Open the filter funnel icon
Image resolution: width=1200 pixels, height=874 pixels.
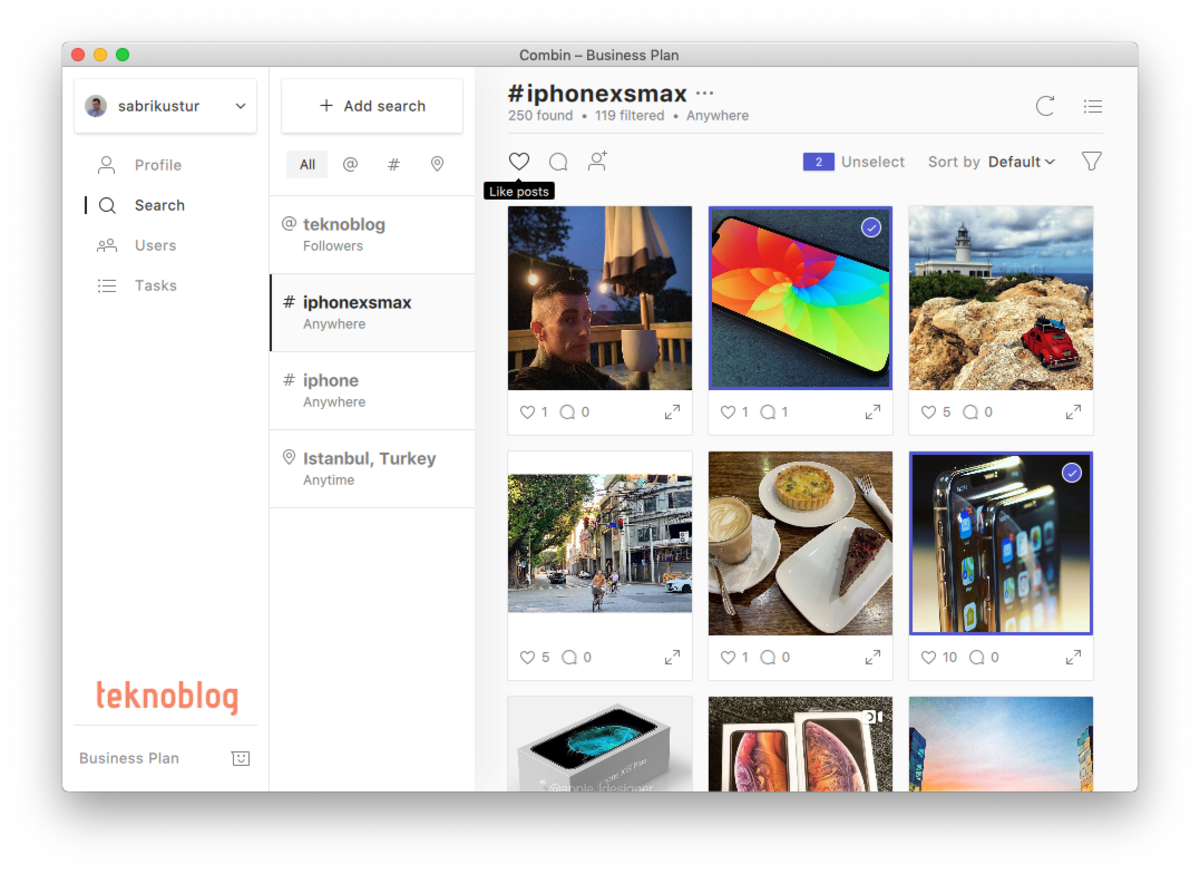(1091, 162)
